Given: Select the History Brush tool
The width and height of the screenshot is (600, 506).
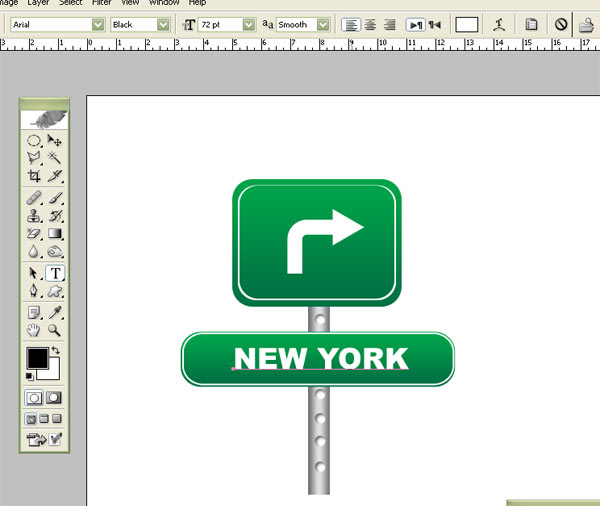Looking at the screenshot, I should coord(54,215).
